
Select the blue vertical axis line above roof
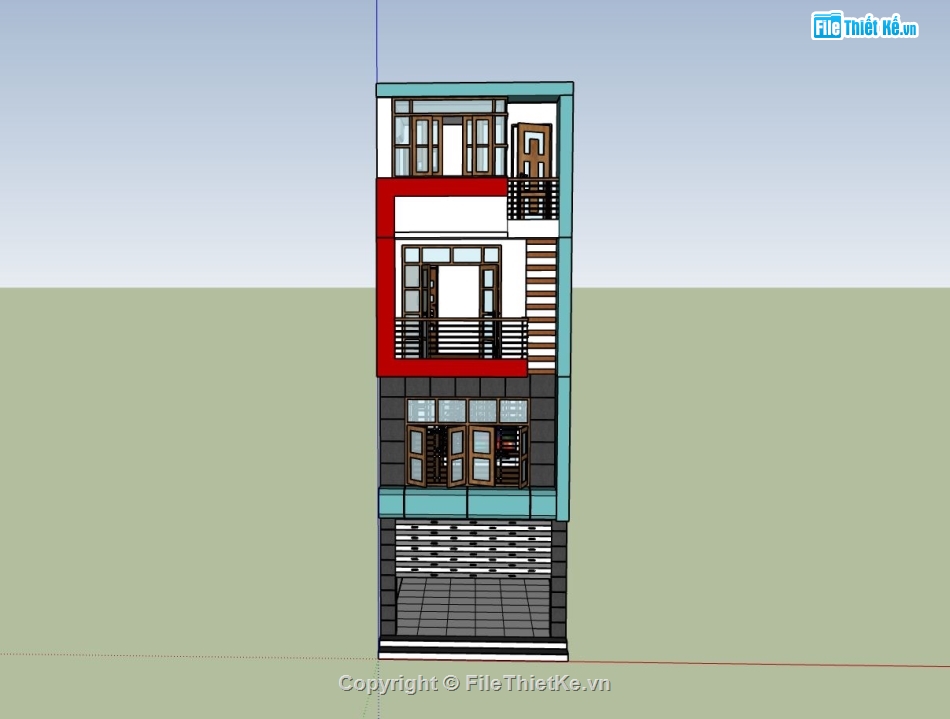376,41
